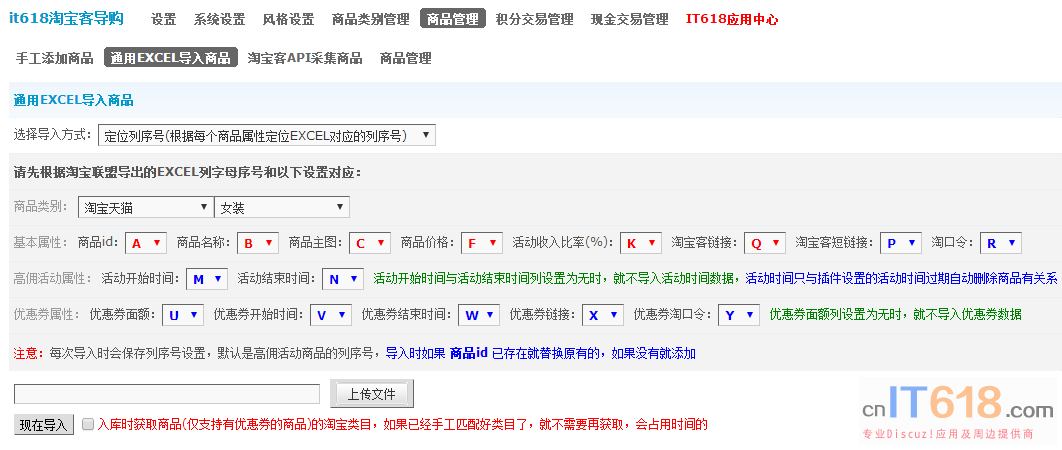Open the 淘宝天猫 category dropdown
The height and width of the screenshot is (450, 1062).
pos(146,207)
